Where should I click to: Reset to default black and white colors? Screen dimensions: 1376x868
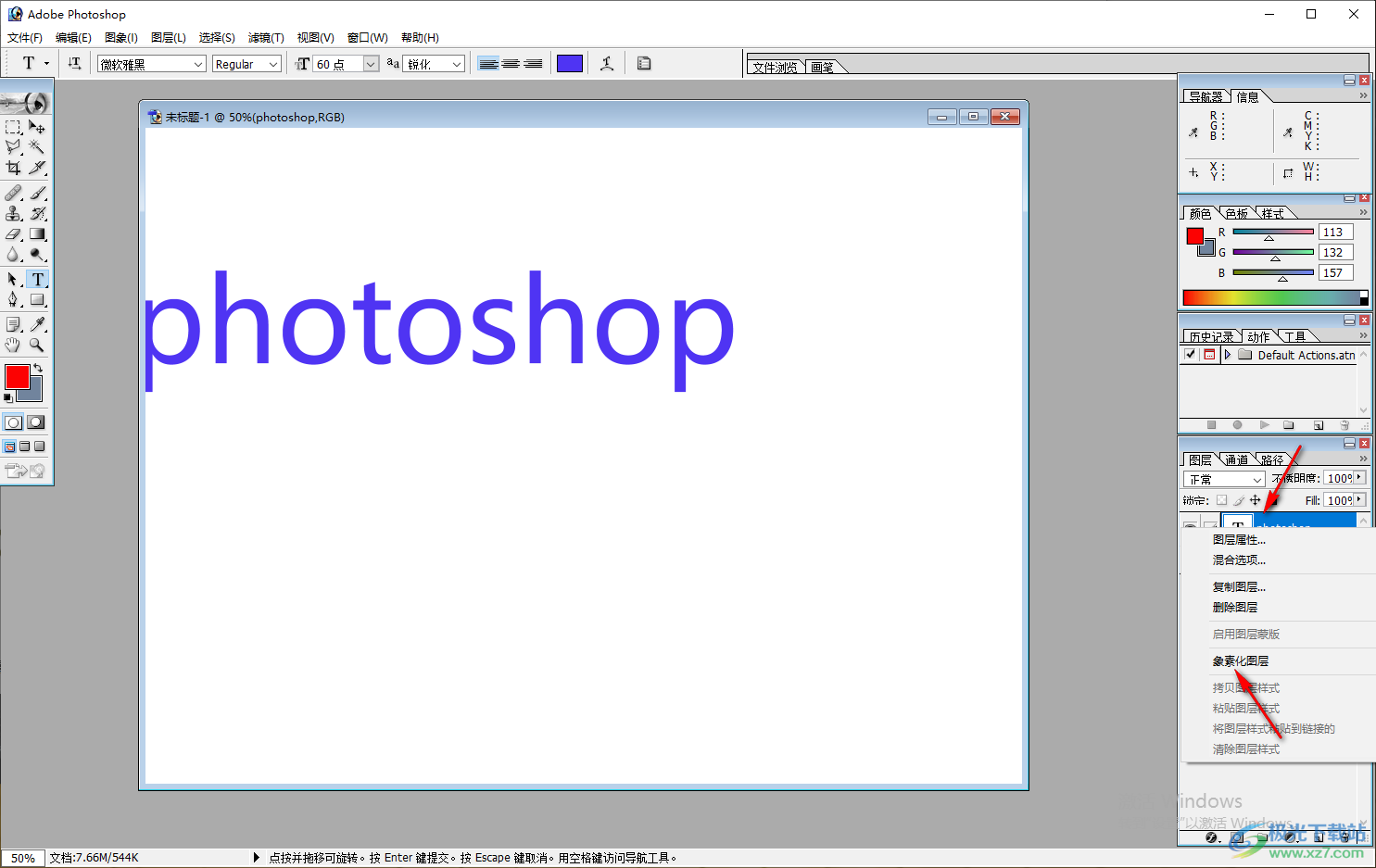point(8,398)
